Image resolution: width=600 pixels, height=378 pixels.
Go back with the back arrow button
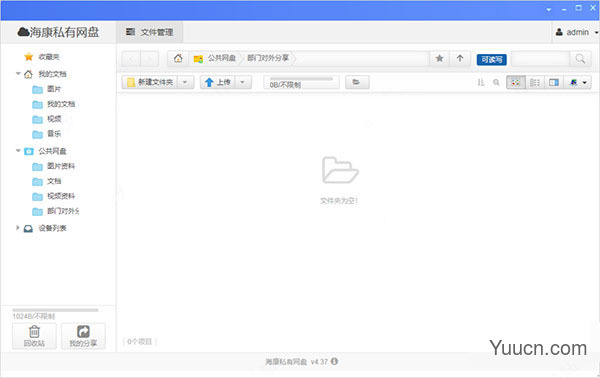point(131,59)
